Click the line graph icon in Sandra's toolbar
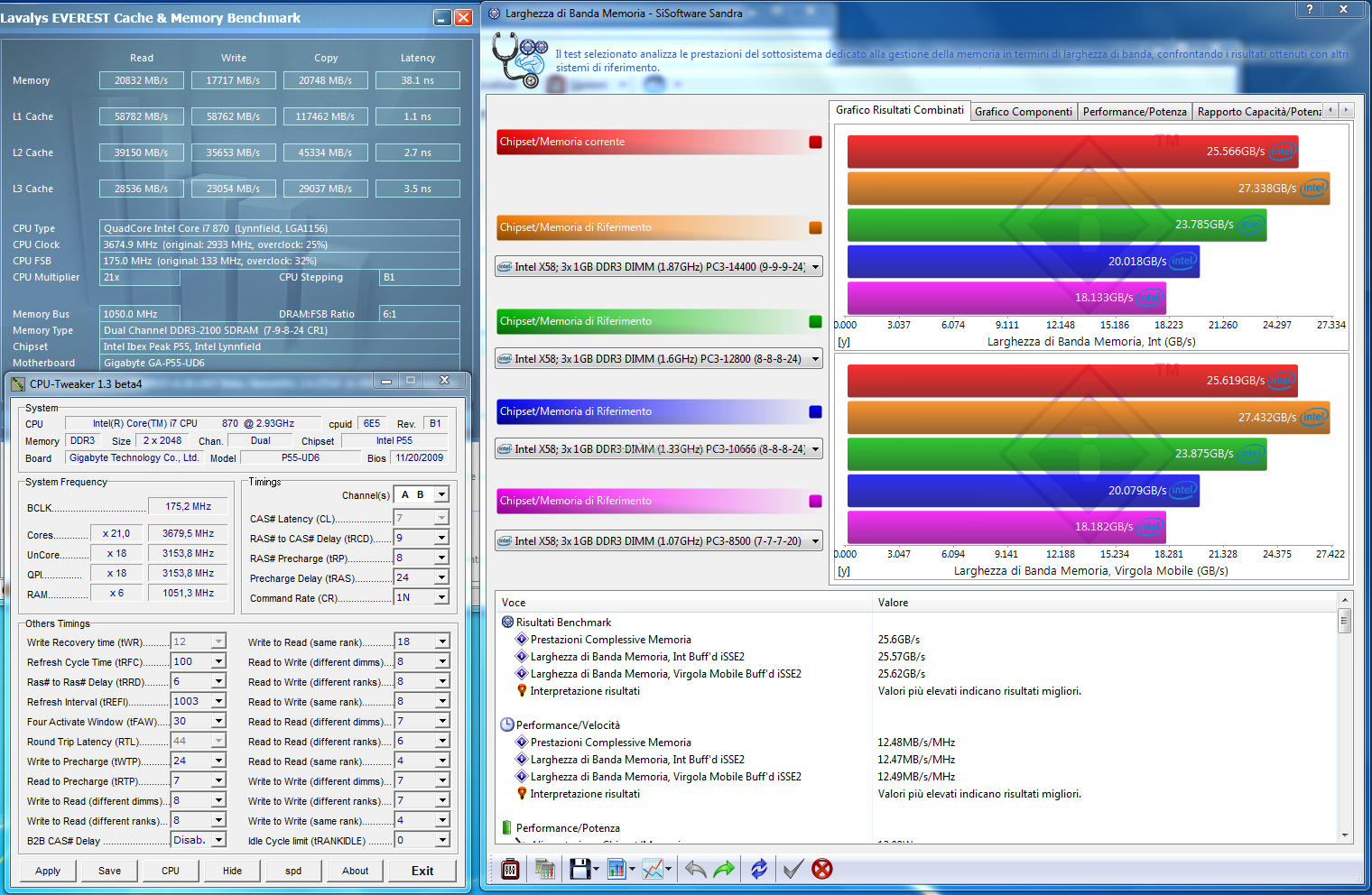Viewport: 1372px width, 895px height. point(653,869)
